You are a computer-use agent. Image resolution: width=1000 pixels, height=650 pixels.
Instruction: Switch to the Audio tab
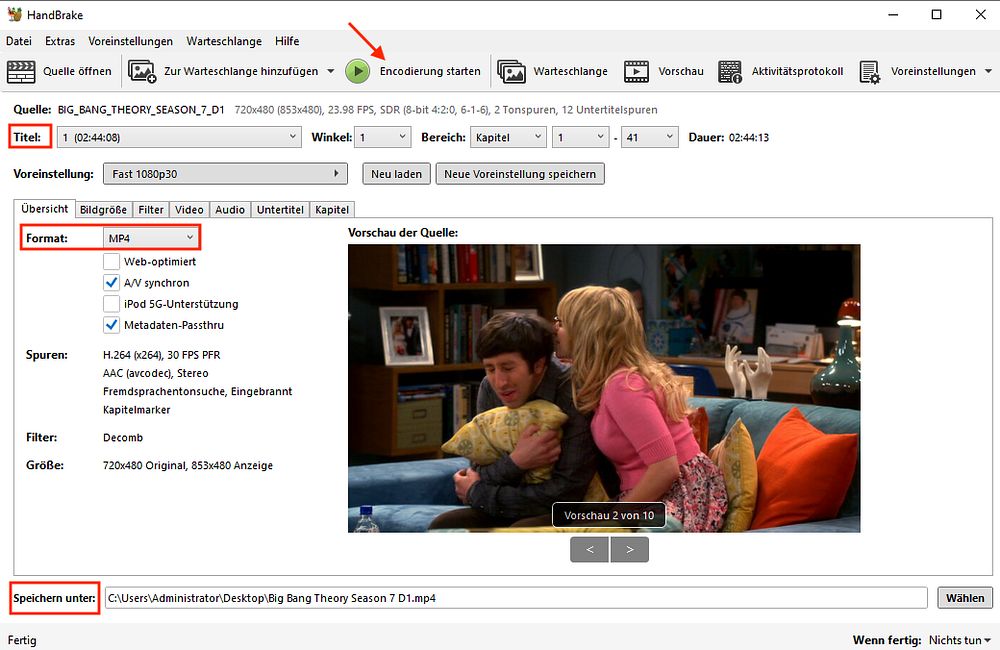[230, 209]
